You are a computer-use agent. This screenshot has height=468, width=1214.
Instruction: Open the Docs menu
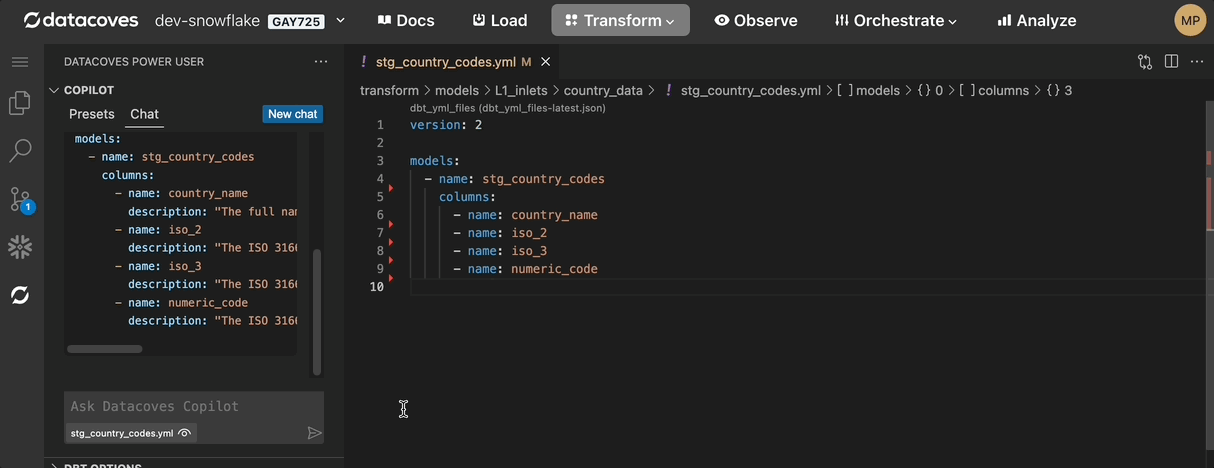(x=406, y=20)
